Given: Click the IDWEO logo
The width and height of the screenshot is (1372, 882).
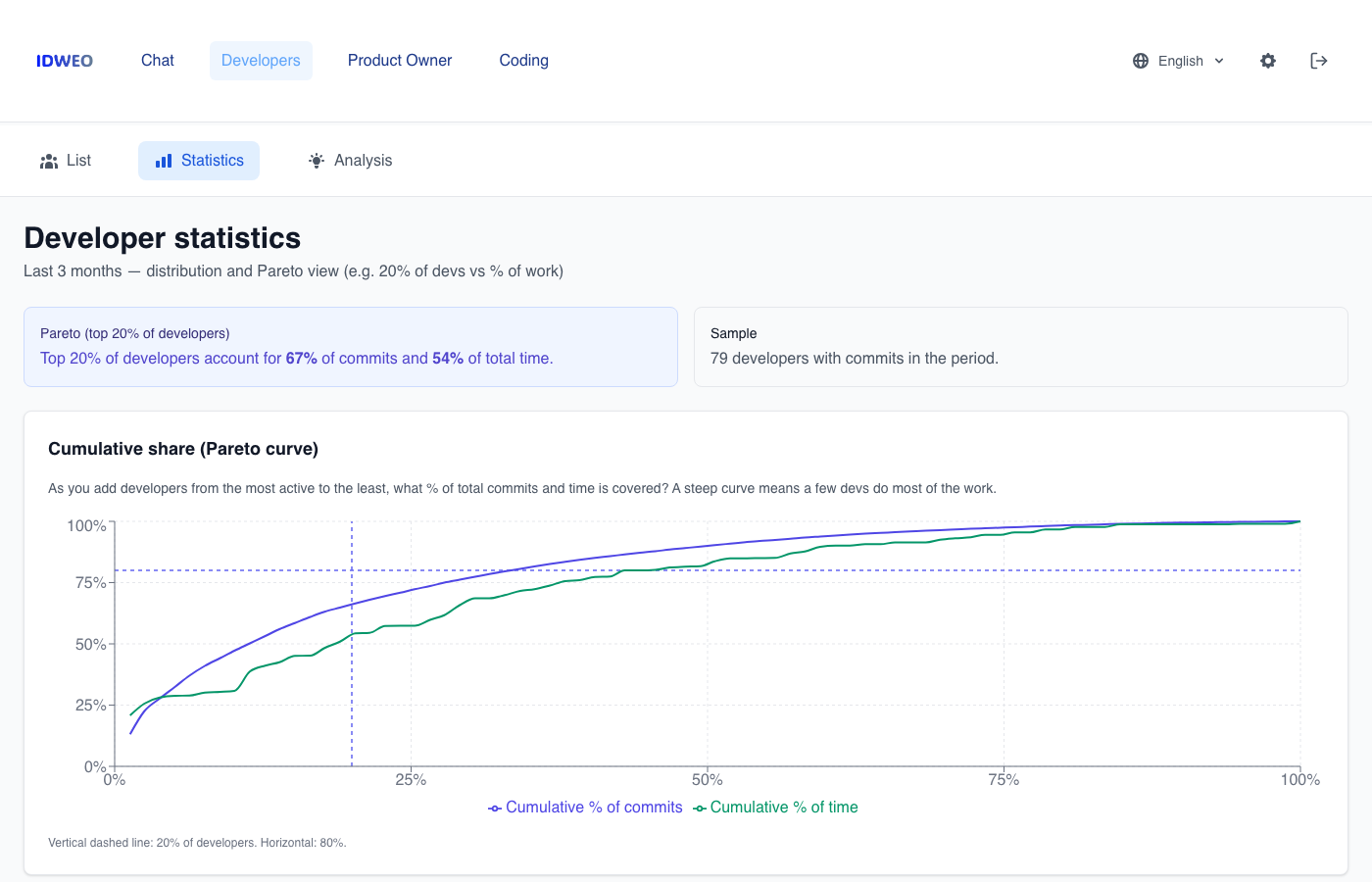Looking at the screenshot, I should (x=64, y=61).
